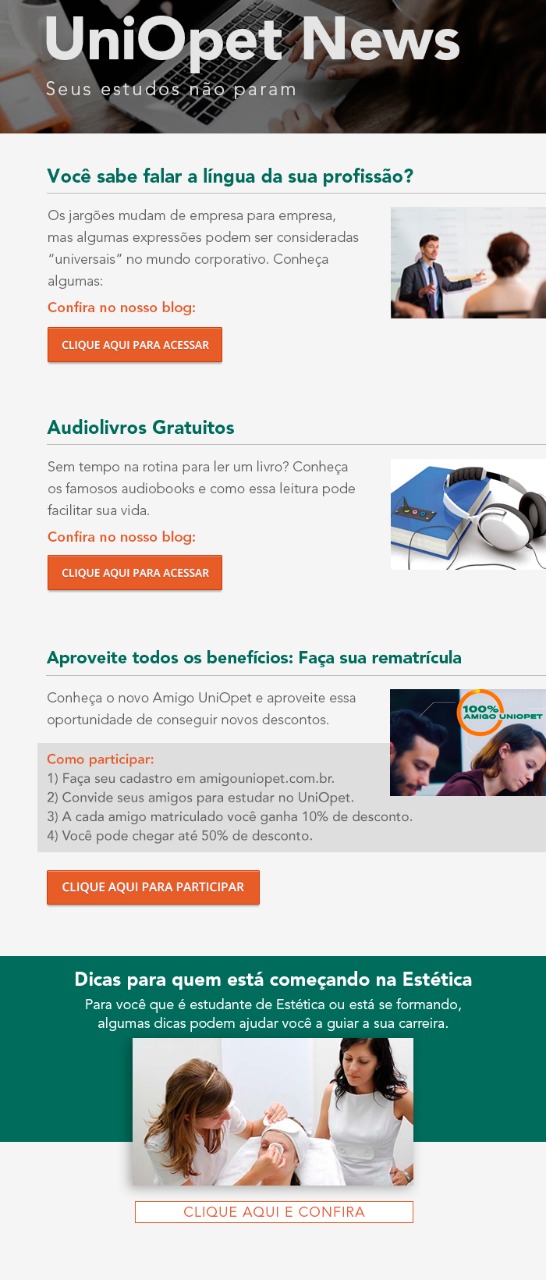This screenshot has height=1280, width=546.
Task: Click the headphones and book image
Action: pyautogui.click(x=468, y=515)
